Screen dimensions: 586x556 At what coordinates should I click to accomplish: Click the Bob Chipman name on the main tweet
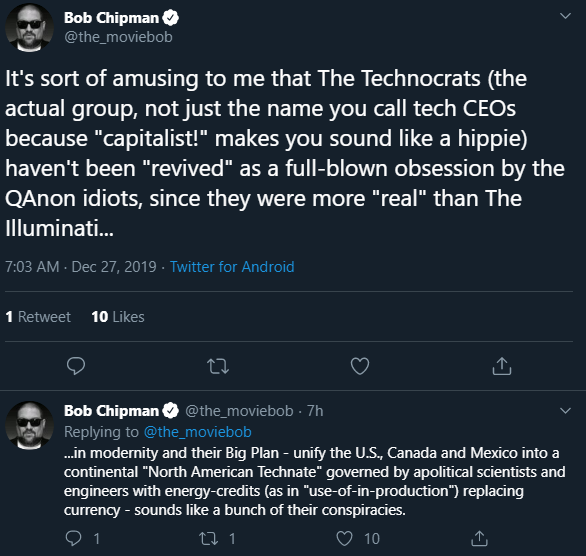[111, 18]
